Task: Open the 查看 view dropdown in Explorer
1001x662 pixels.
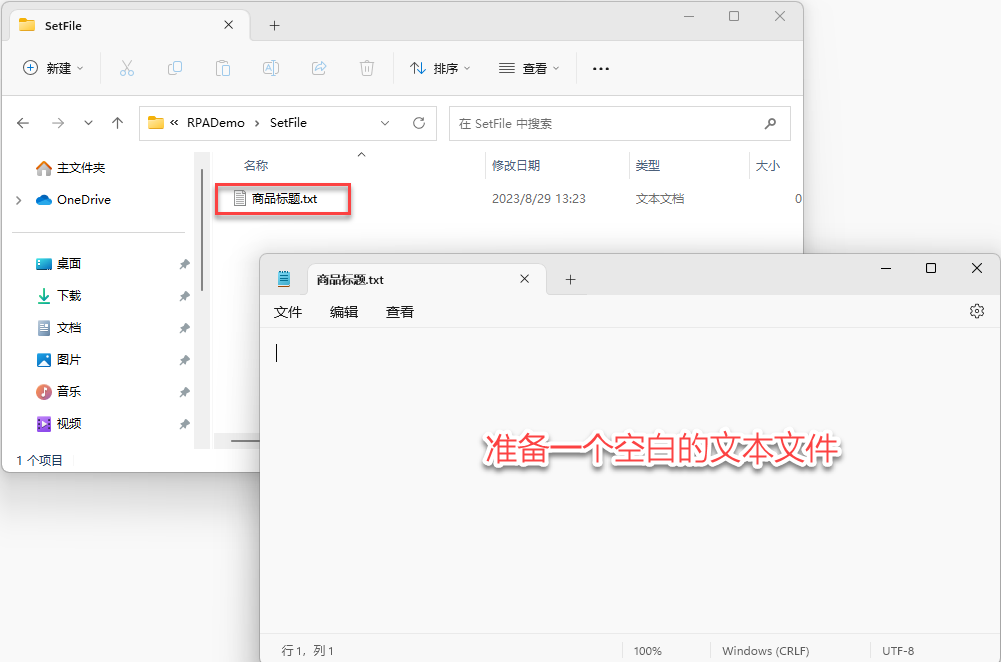Action: coord(529,68)
